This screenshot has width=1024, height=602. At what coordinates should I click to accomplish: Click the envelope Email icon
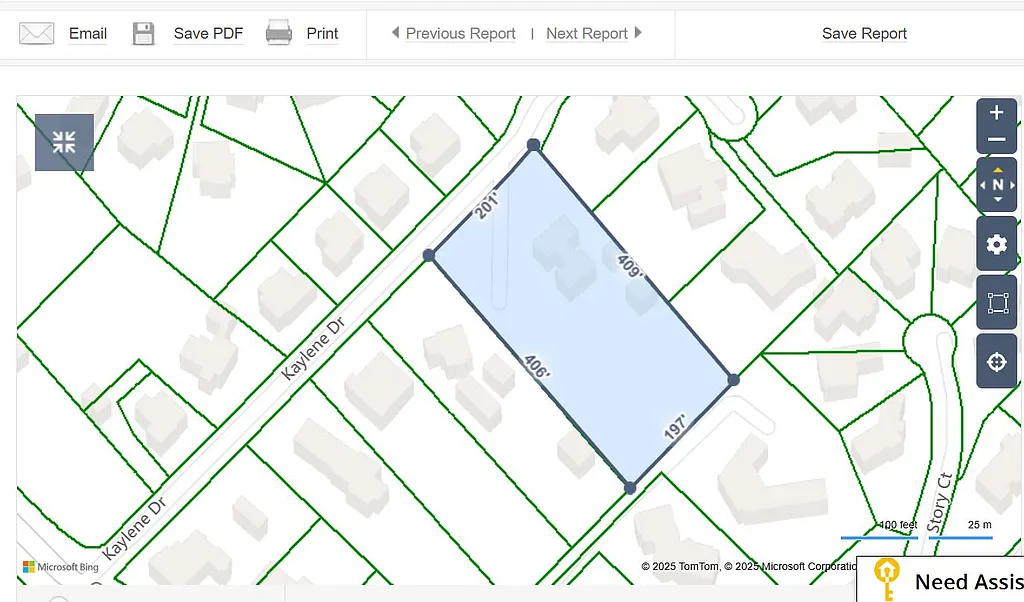click(37, 34)
